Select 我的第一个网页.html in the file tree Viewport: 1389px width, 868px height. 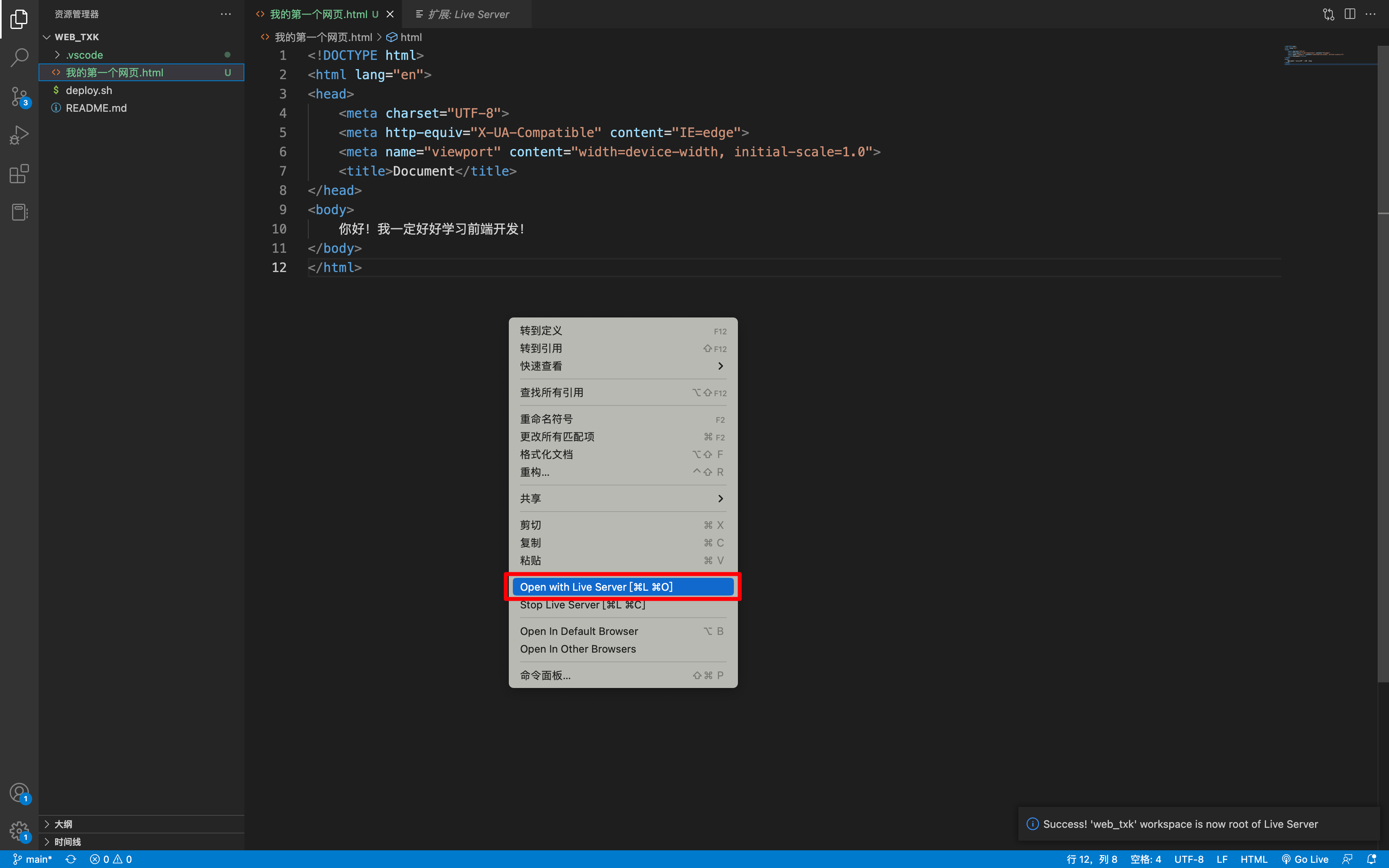pyautogui.click(x=141, y=72)
